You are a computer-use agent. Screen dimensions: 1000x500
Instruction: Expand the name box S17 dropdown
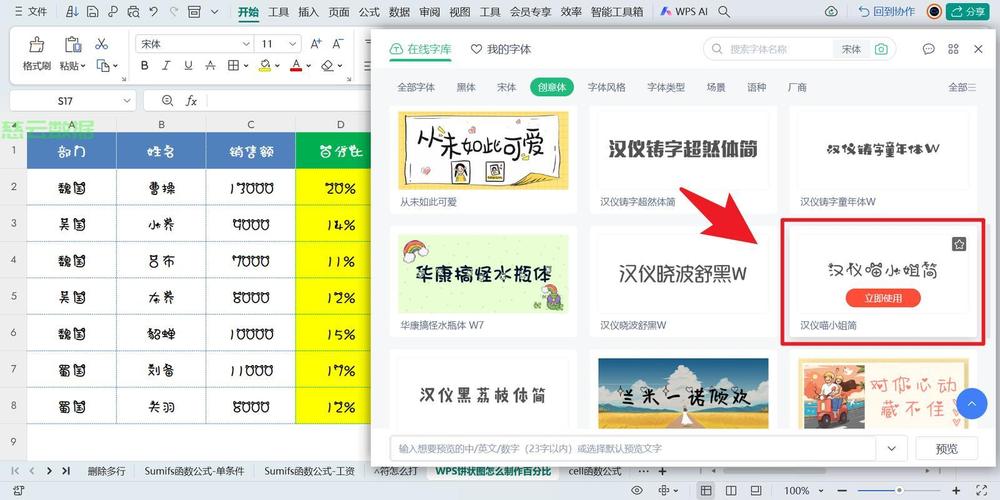pos(126,101)
